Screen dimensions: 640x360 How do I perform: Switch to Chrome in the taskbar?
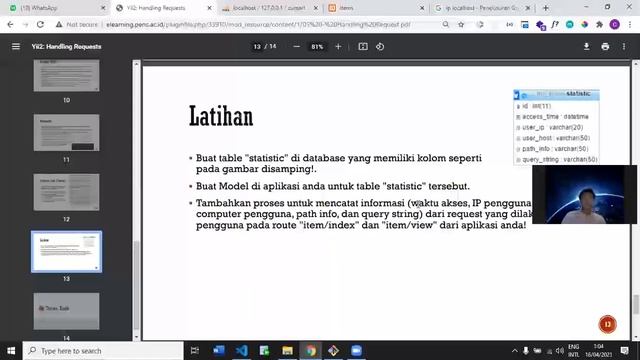311,351
